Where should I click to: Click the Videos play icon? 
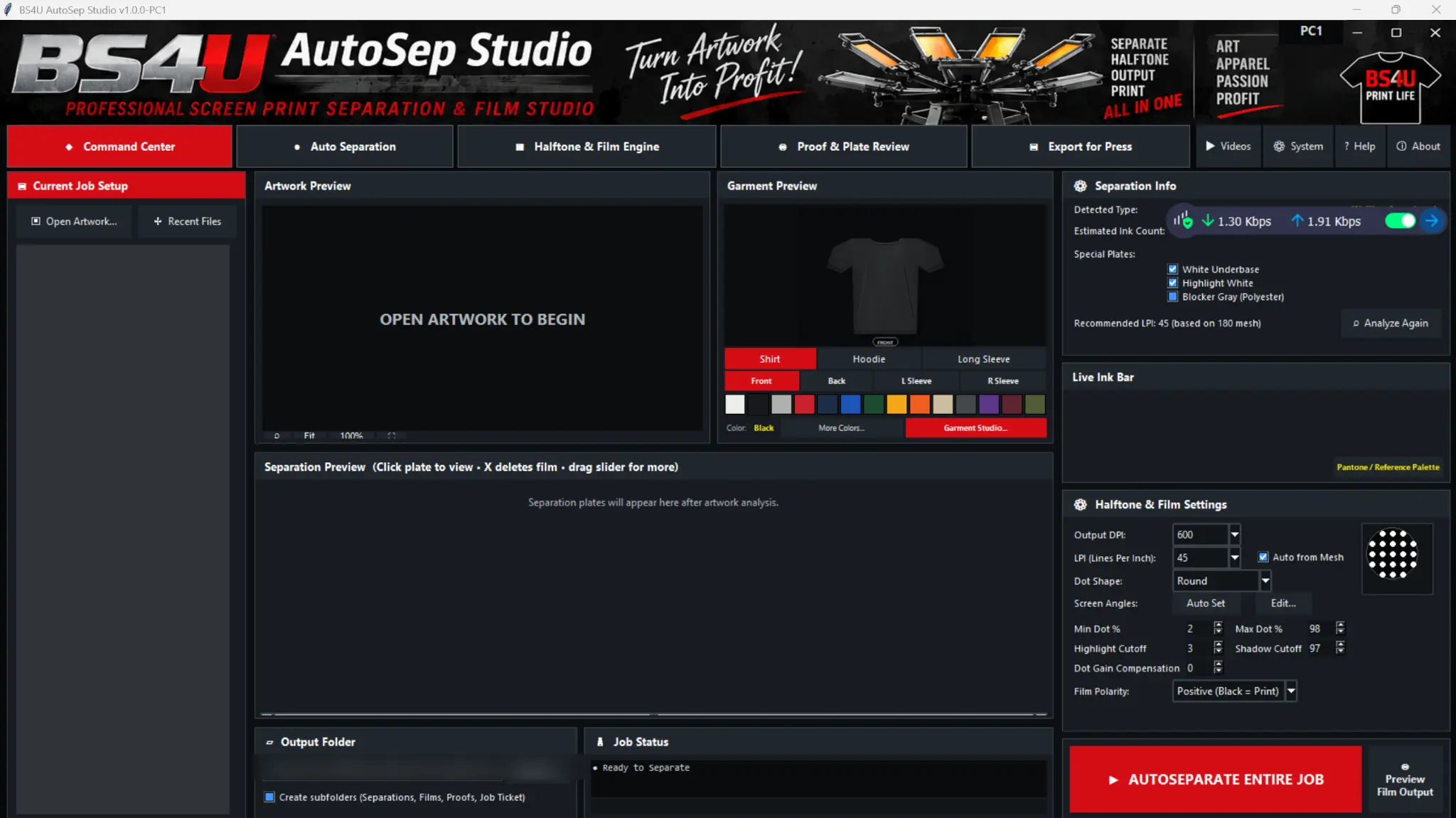point(1210,147)
